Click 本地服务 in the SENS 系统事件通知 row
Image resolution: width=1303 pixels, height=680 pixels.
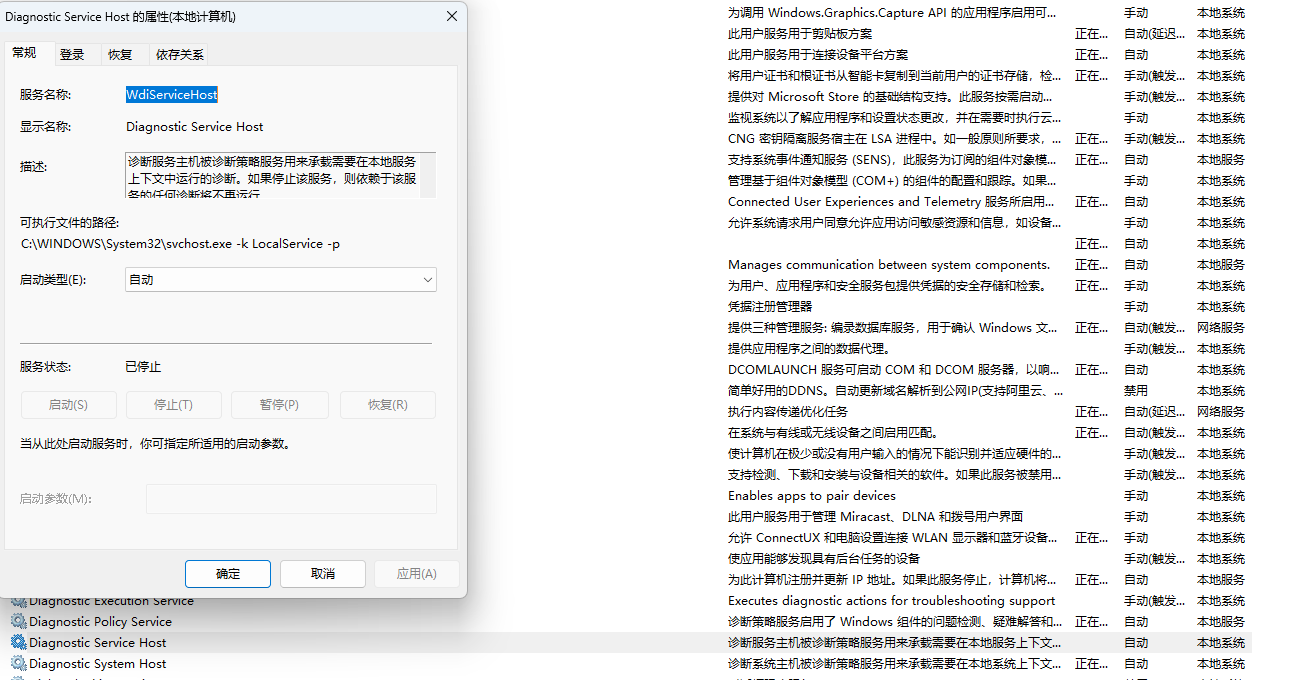pos(1221,160)
